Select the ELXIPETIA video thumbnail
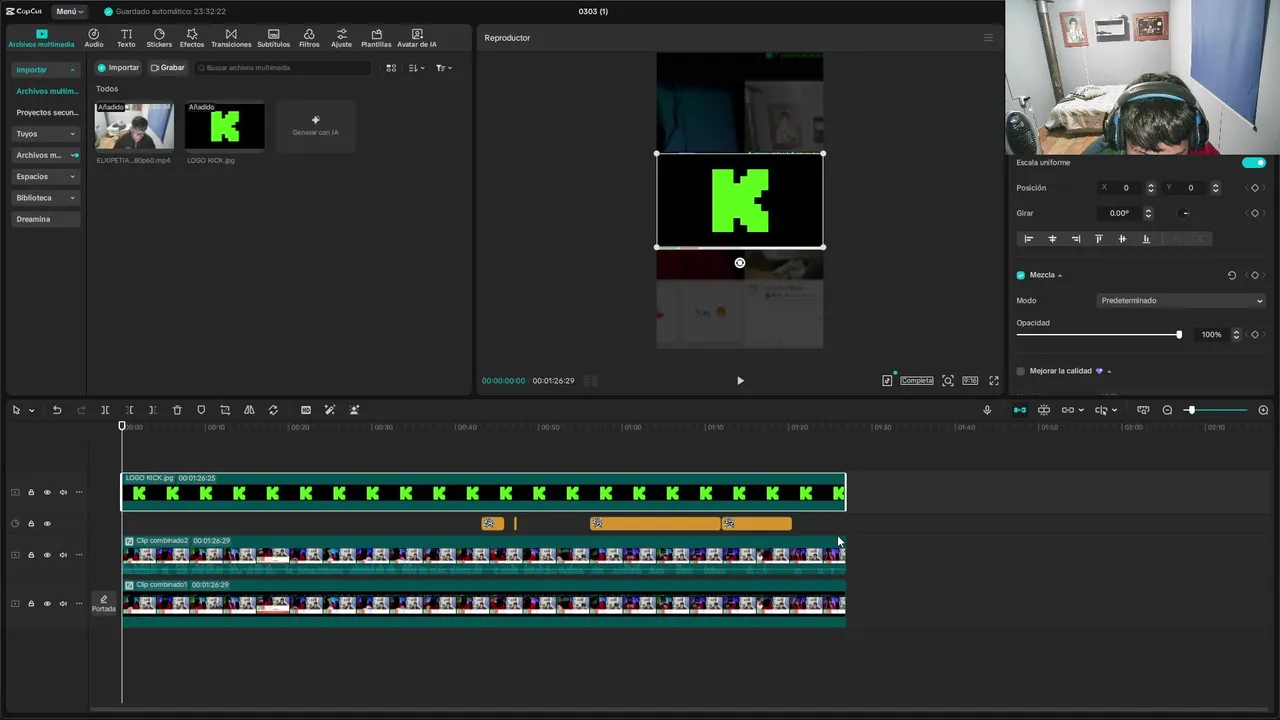1280x720 pixels. (134, 126)
